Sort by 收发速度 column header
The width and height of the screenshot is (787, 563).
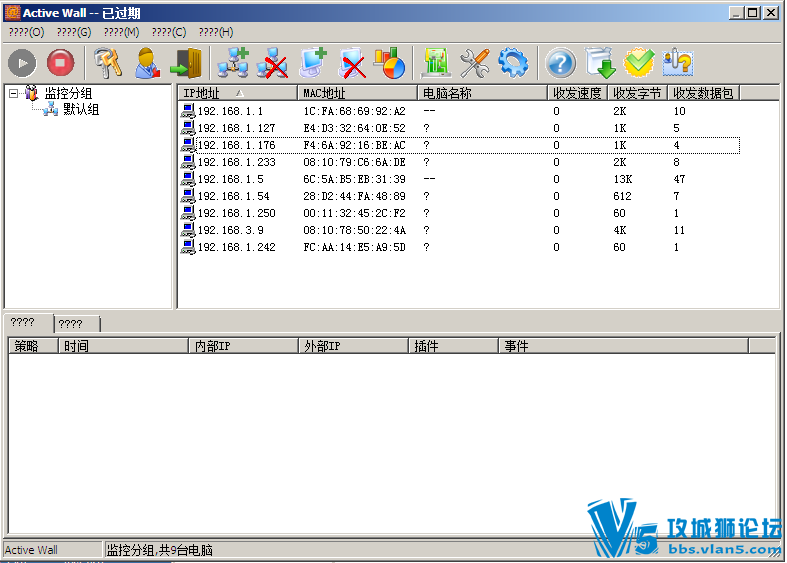(x=578, y=93)
